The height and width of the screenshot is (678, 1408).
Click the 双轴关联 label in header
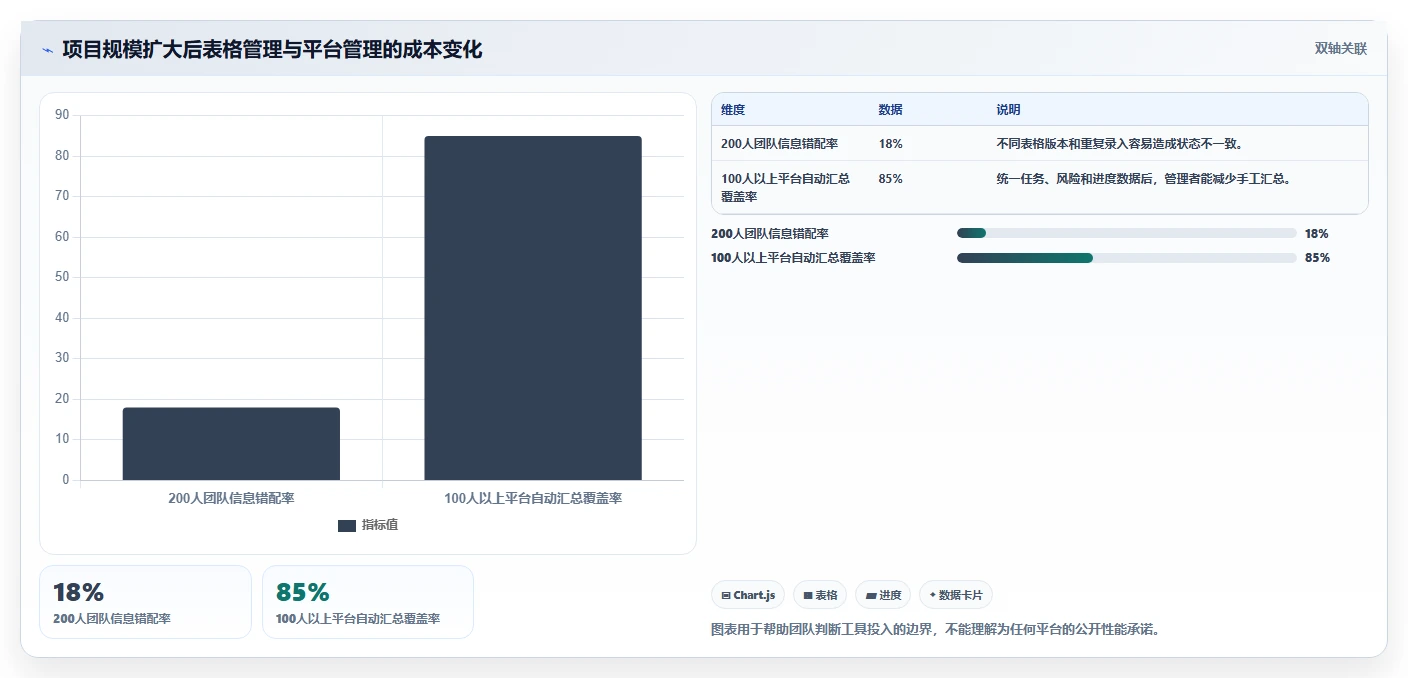pyautogui.click(x=1340, y=49)
